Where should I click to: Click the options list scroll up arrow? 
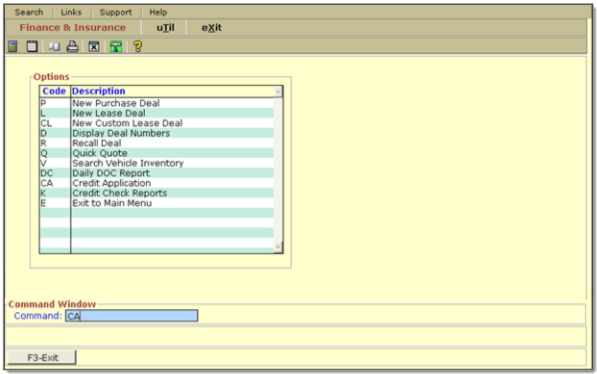(278, 92)
